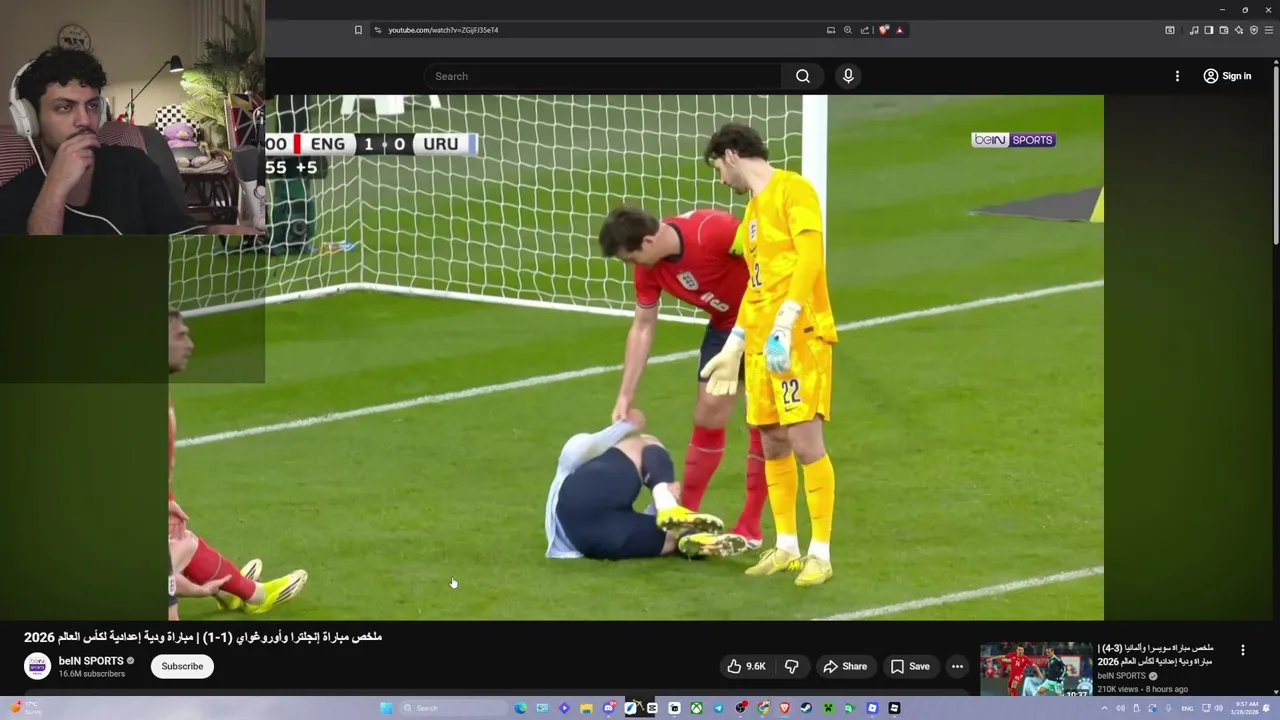Click the picture-in-picture address bar icon
1280x720 pixels.
831,30
